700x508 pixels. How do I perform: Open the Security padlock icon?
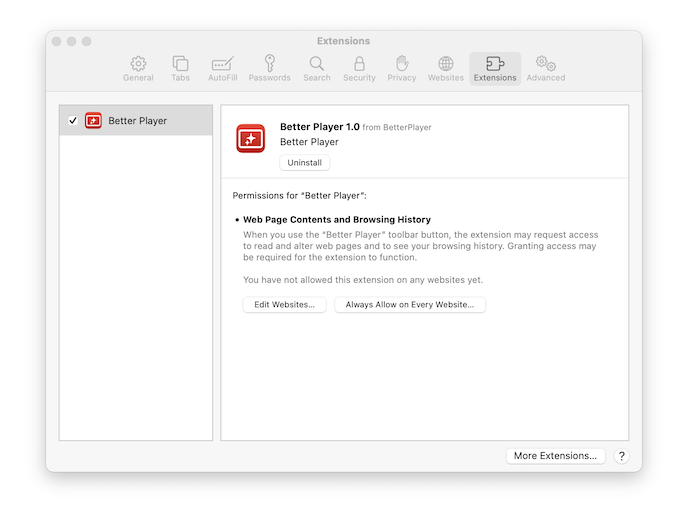[x=359, y=63]
